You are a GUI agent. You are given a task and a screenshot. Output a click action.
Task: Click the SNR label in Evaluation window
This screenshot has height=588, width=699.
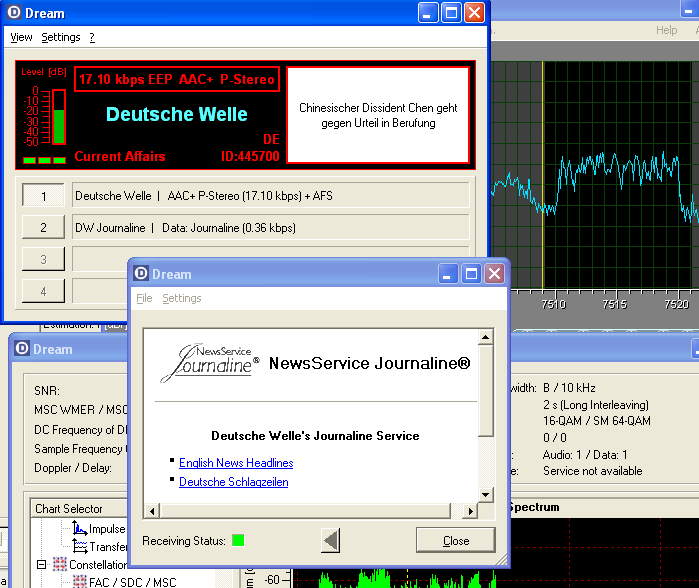click(47, 391)
